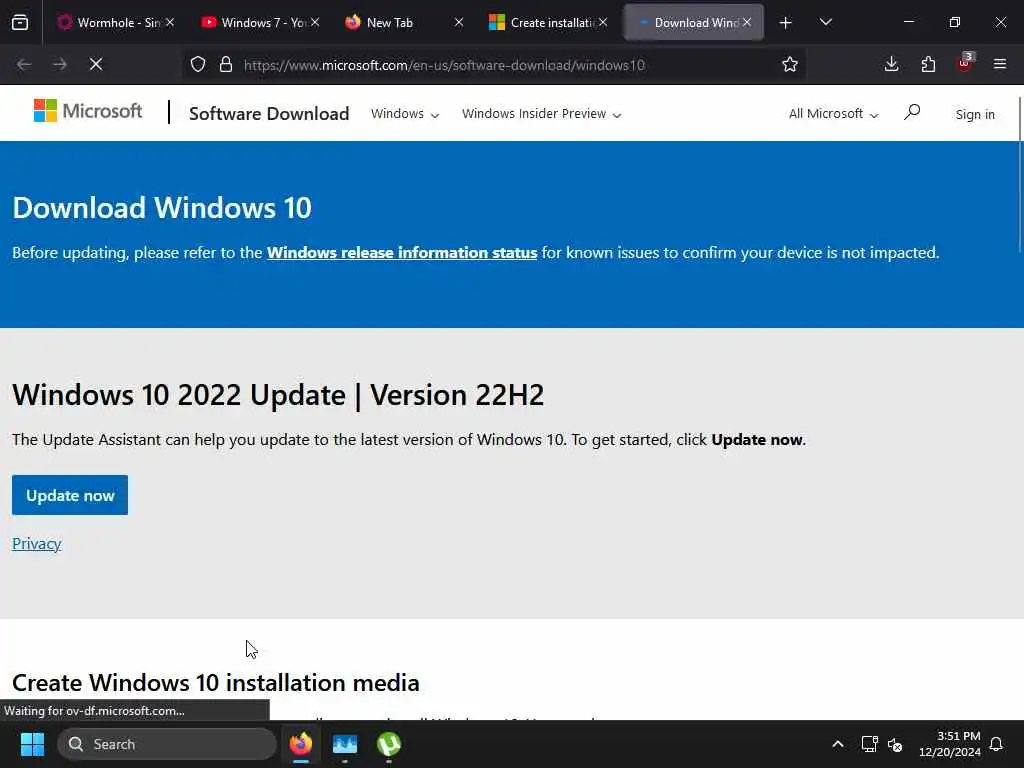Open the blue monitor app in taskbar
This screenshot has width=1024, height=768.
[x=345, y=744]
